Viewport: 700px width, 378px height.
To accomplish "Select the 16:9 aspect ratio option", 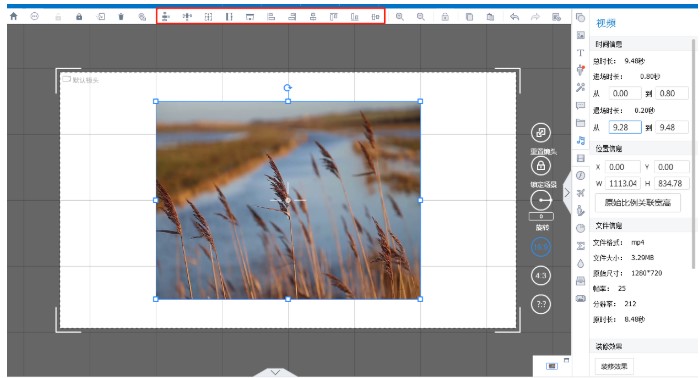I will (x=541, y=246).
